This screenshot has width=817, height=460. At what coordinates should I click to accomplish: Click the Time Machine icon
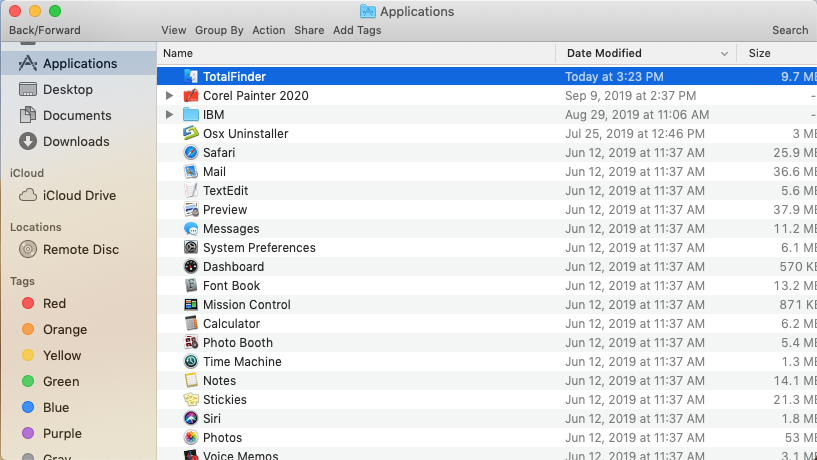click(191, 362)
